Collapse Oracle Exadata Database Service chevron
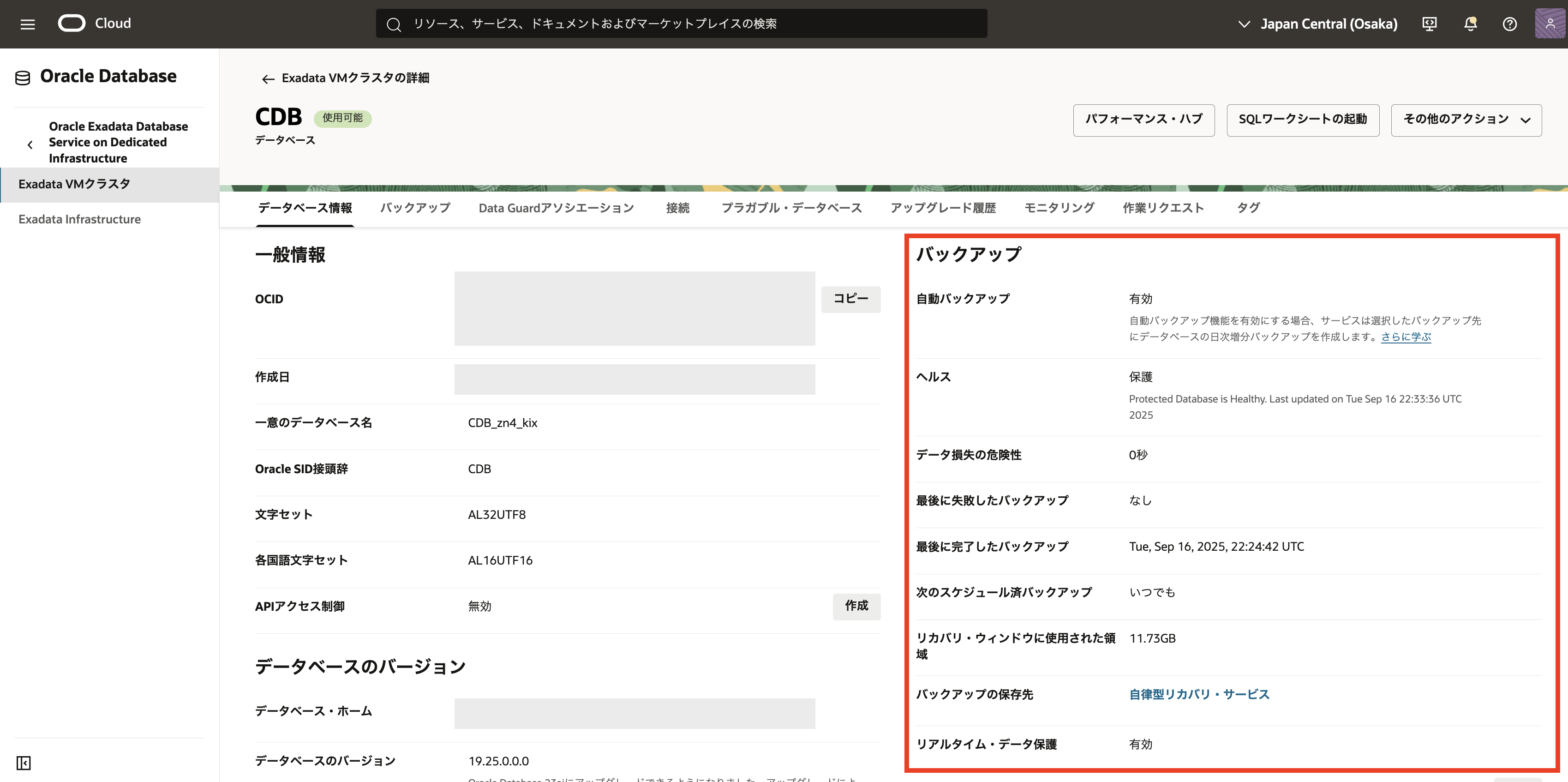This screenshot has width=1568, height=782. coord(30,144)
